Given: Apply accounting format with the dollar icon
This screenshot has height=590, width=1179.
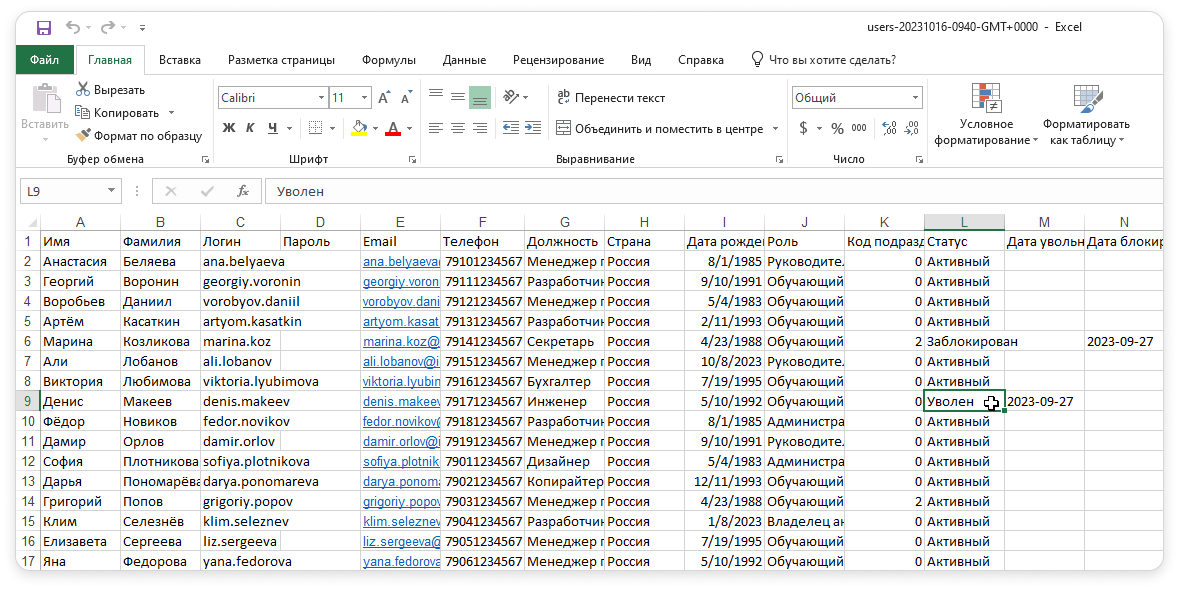Looking at the screenshot, I should [x=803, y=129].
